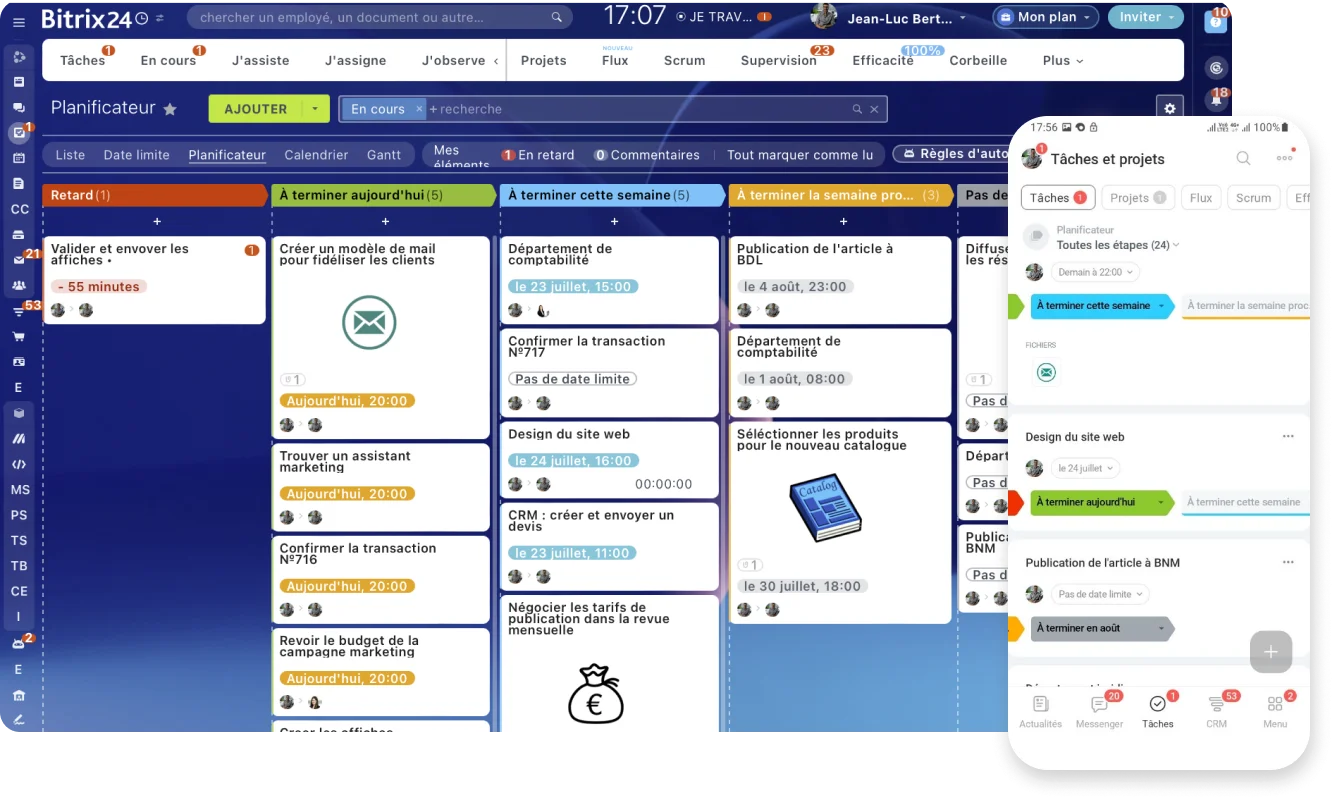Click 'Tout marquer comme lu'
Screen dimensions: 1340x800
coord(800,155)
